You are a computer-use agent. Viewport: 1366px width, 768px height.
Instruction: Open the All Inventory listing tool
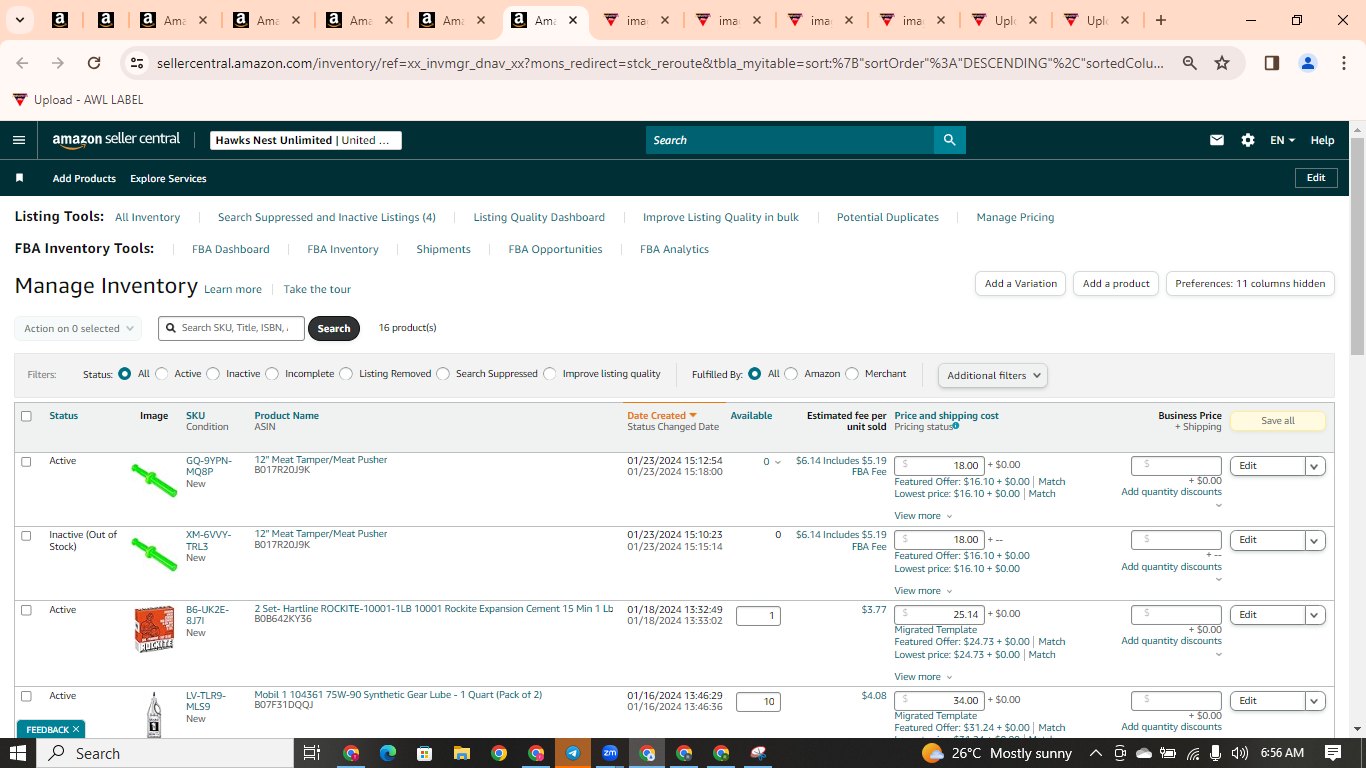(148, 217)
